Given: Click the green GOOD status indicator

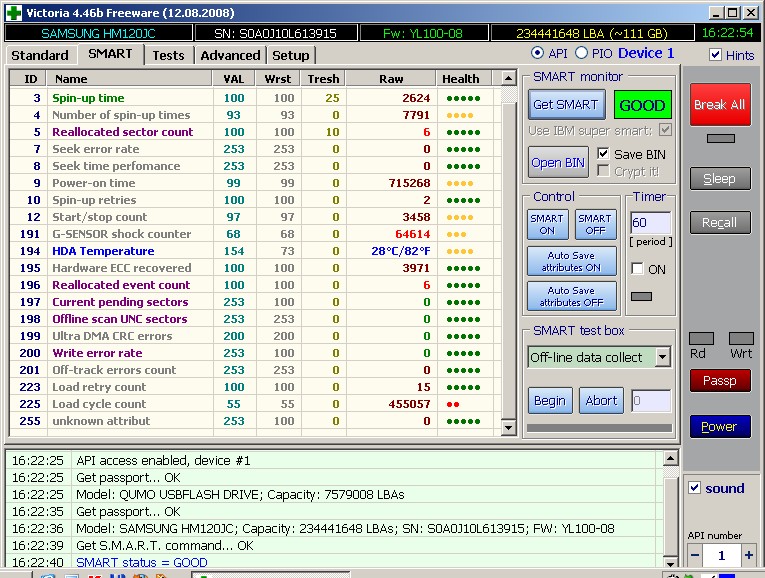Looking at the screenshot, I should coord(642,105).
